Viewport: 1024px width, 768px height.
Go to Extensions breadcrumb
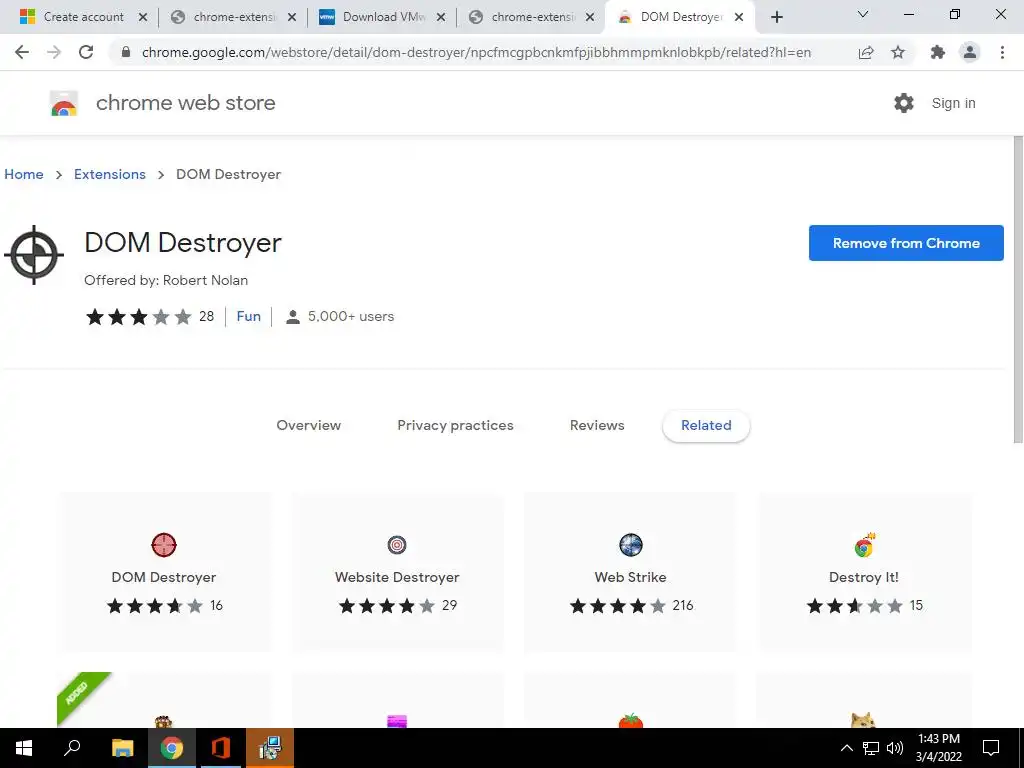(110, 174)
